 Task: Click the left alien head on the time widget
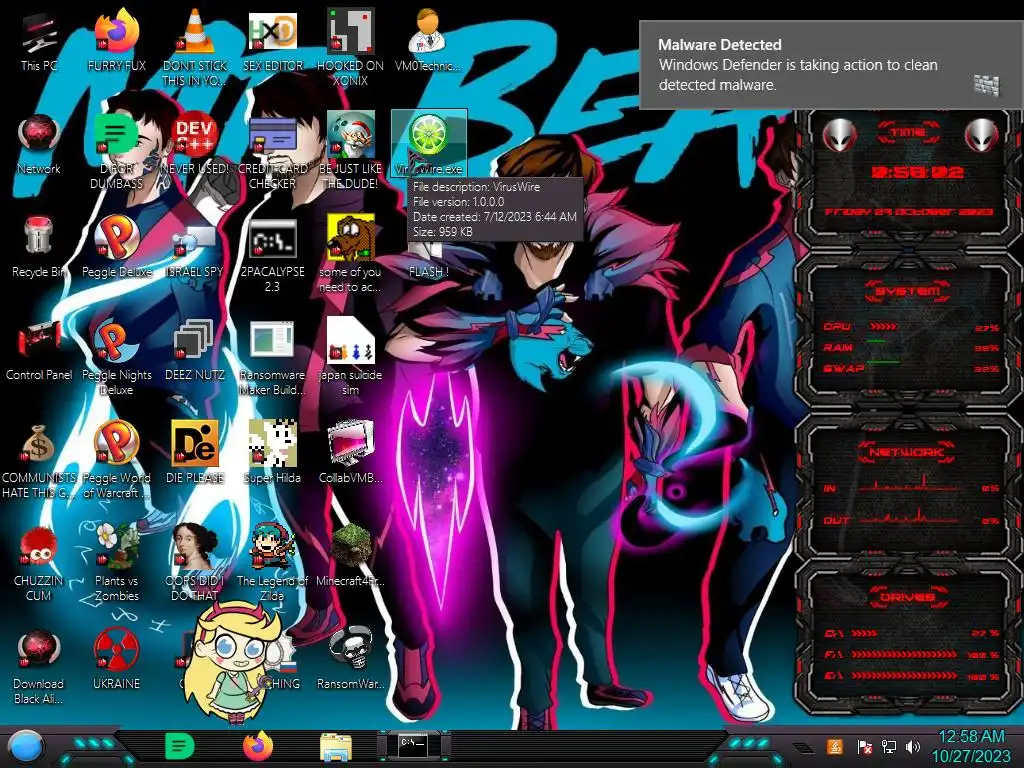[x=838, y=136]
